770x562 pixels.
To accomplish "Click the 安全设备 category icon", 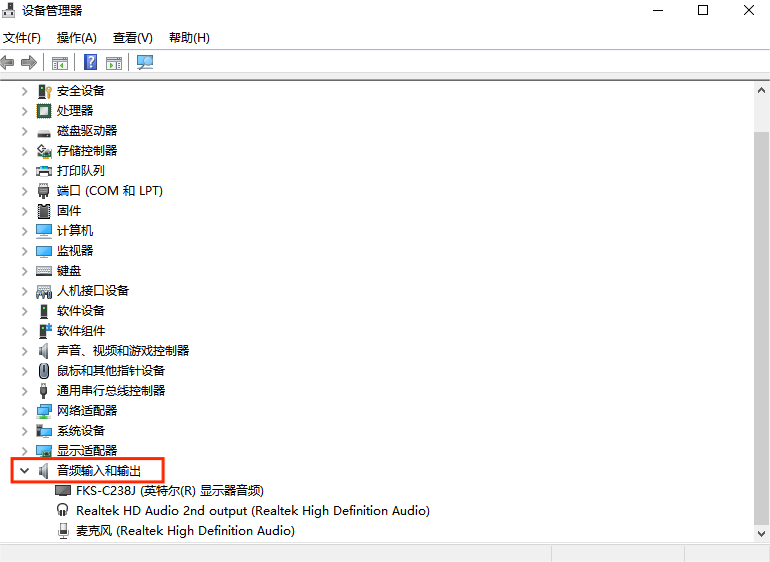I will pyautogui.click(x=44, y=91).
